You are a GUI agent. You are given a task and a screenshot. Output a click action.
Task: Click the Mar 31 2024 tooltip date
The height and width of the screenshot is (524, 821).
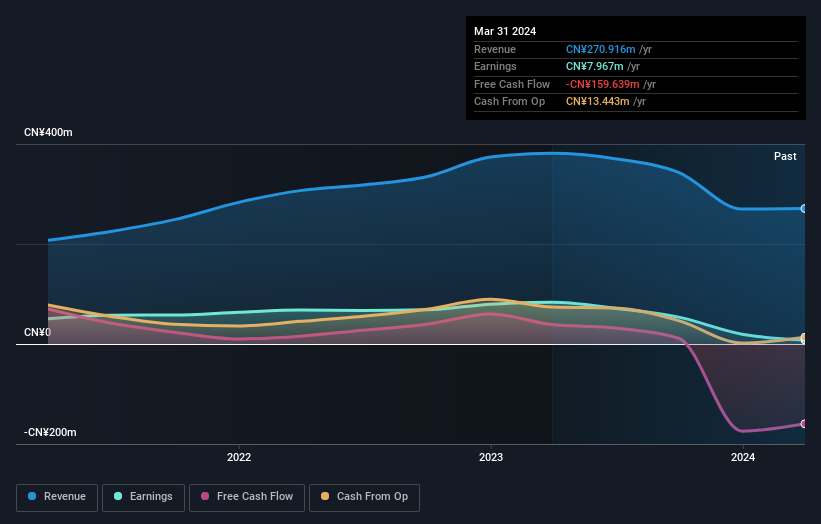tap(505, 31)
